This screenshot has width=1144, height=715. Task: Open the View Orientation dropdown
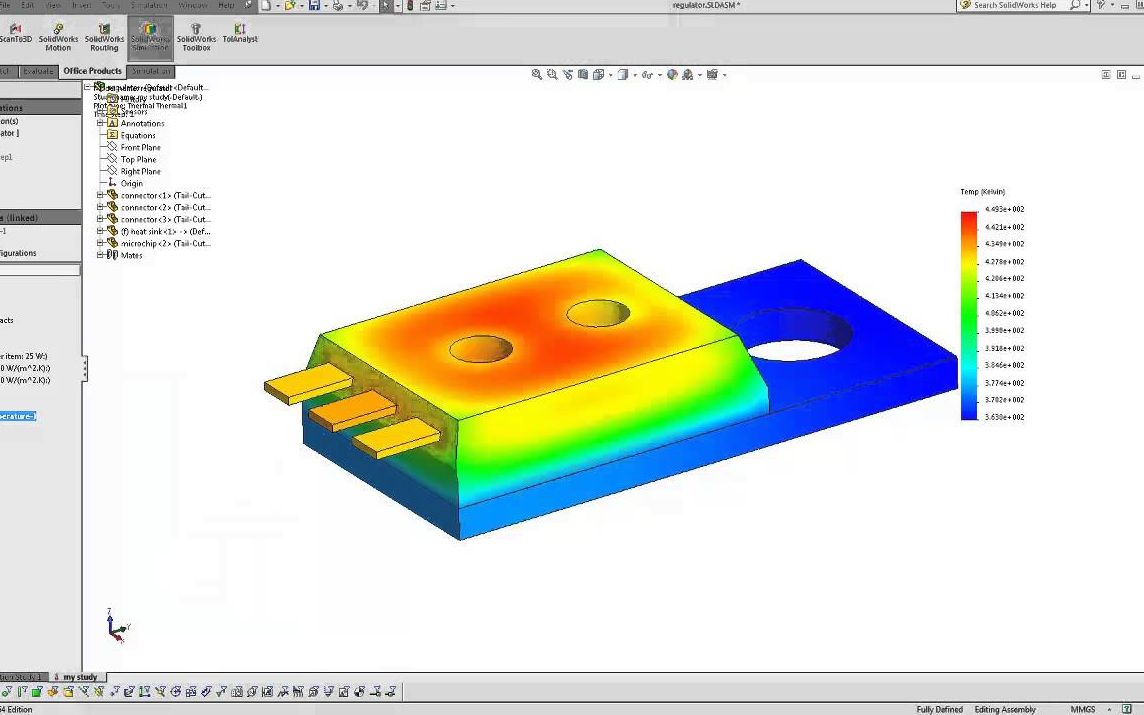coord(609,74)
